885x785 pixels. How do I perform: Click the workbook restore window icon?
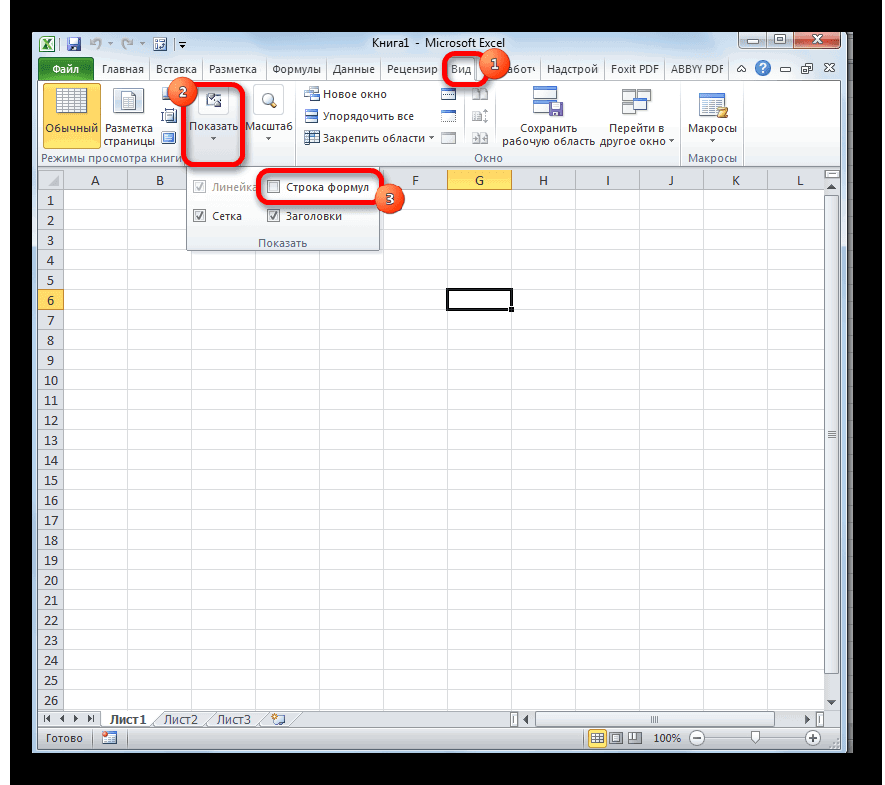tap(807, 69)
